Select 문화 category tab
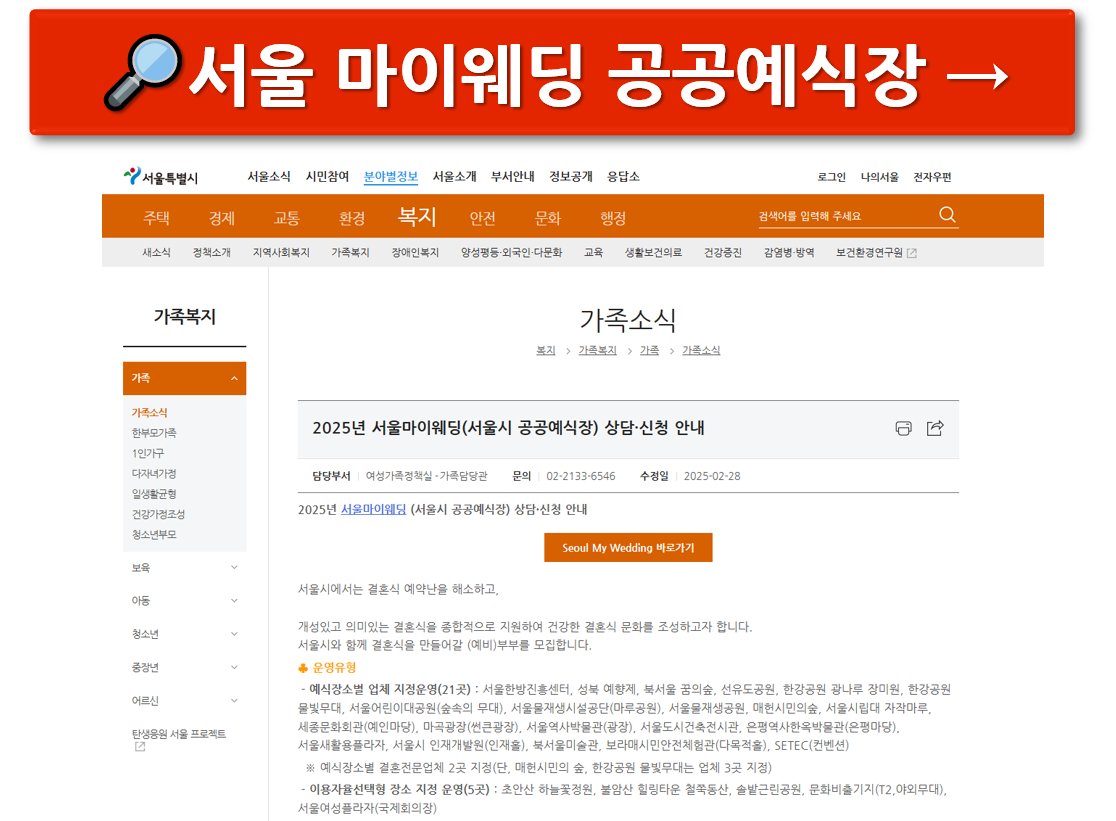This screenshot has height=821, width=1116. pyautogui.click(x=548, y=218)
